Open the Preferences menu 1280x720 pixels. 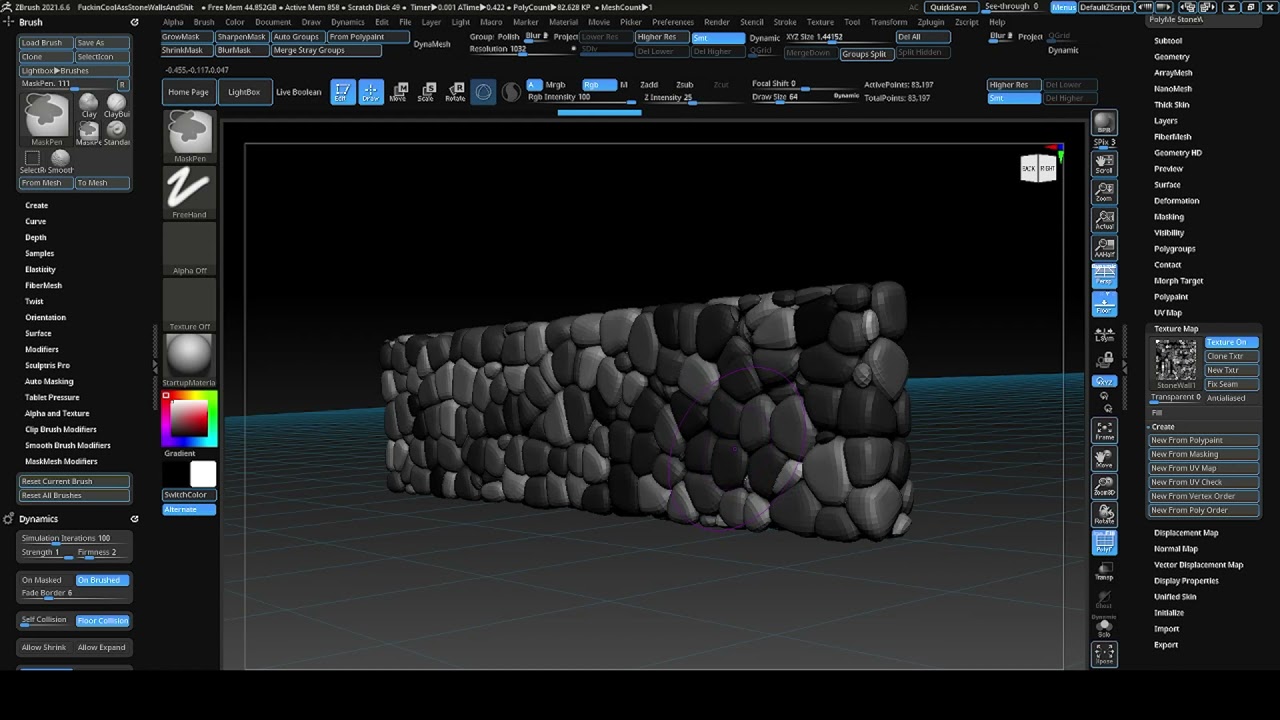click(673, 22)
